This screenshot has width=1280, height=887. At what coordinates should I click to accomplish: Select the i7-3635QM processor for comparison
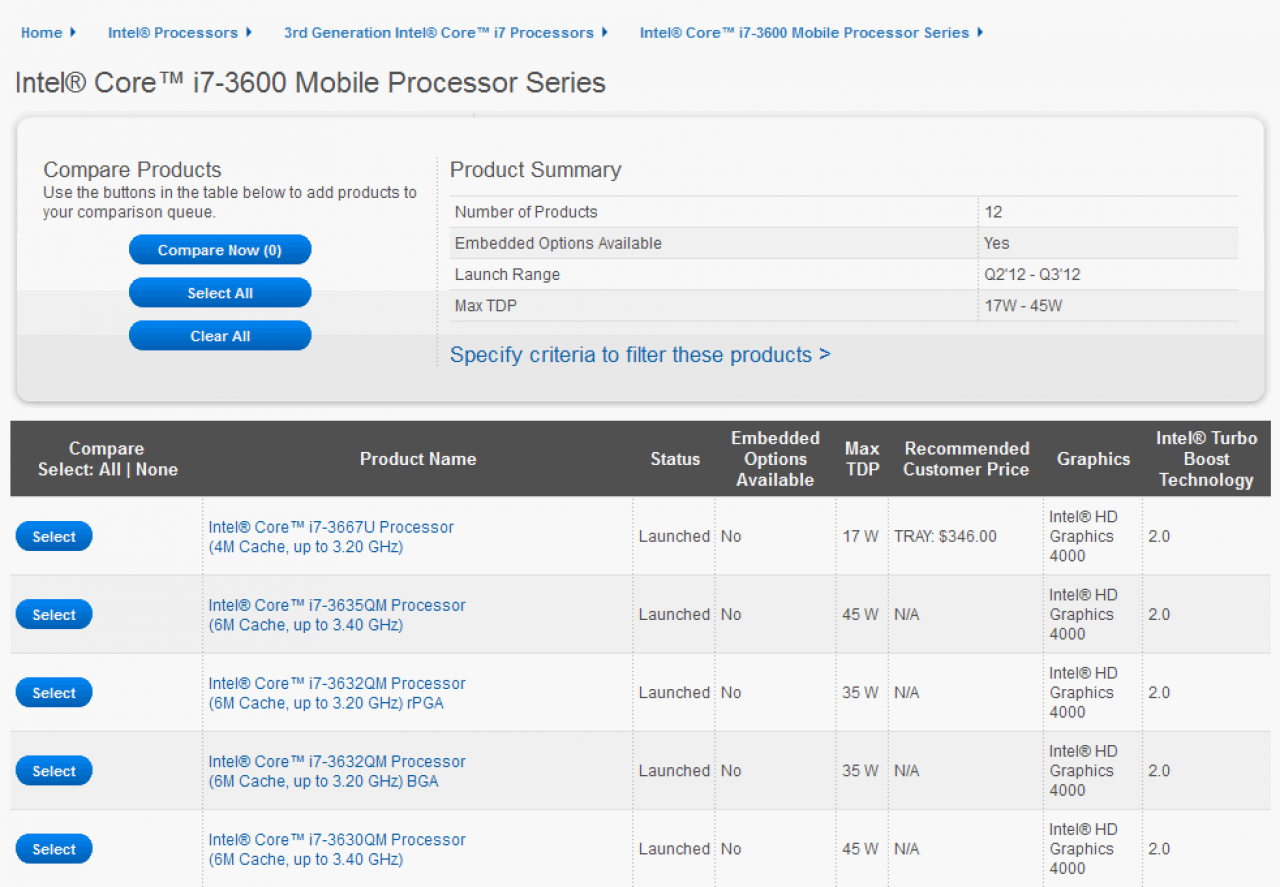(54, 615)
